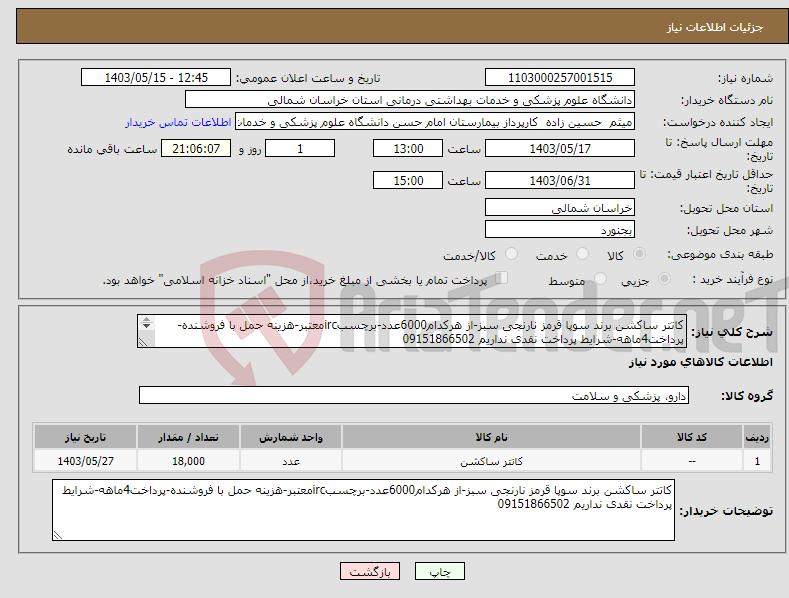Image resolution: width=789 pixels, height=598 pixels.
Task: Click the unit cell عدد
Action: click(x=291, y=461)
